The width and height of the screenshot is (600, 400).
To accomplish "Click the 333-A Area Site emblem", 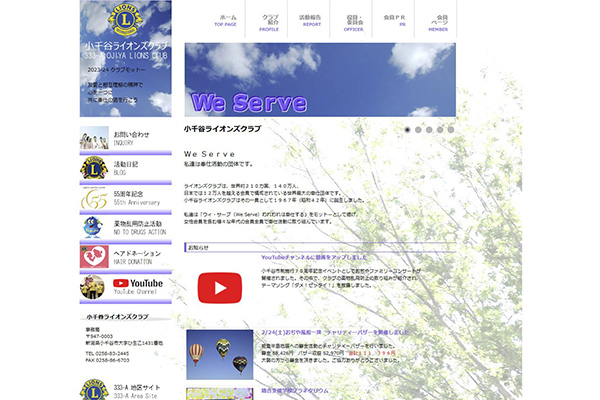I will click(x=94, y=390).
